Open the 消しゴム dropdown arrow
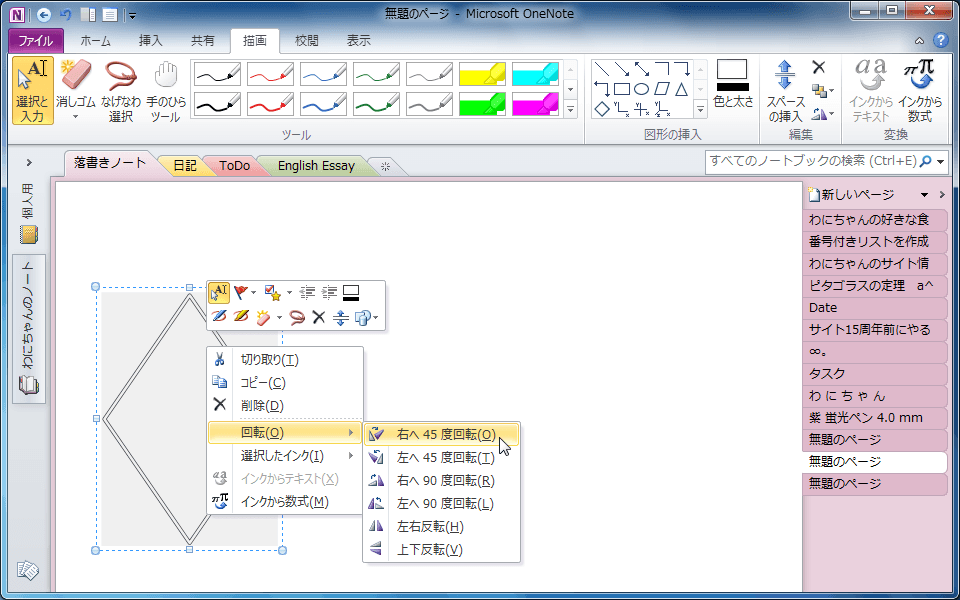Image resolution: width=960 pixels, height=600 pixels. point(75,116)
